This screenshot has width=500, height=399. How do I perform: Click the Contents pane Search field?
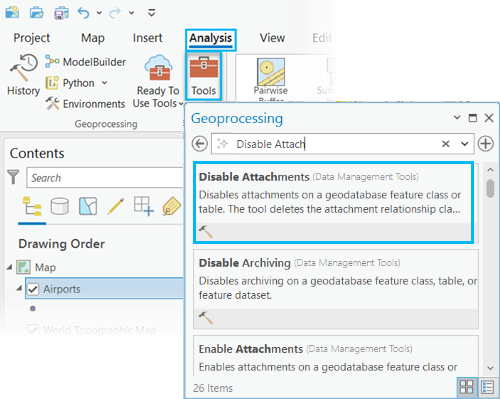tap(105, 178)
